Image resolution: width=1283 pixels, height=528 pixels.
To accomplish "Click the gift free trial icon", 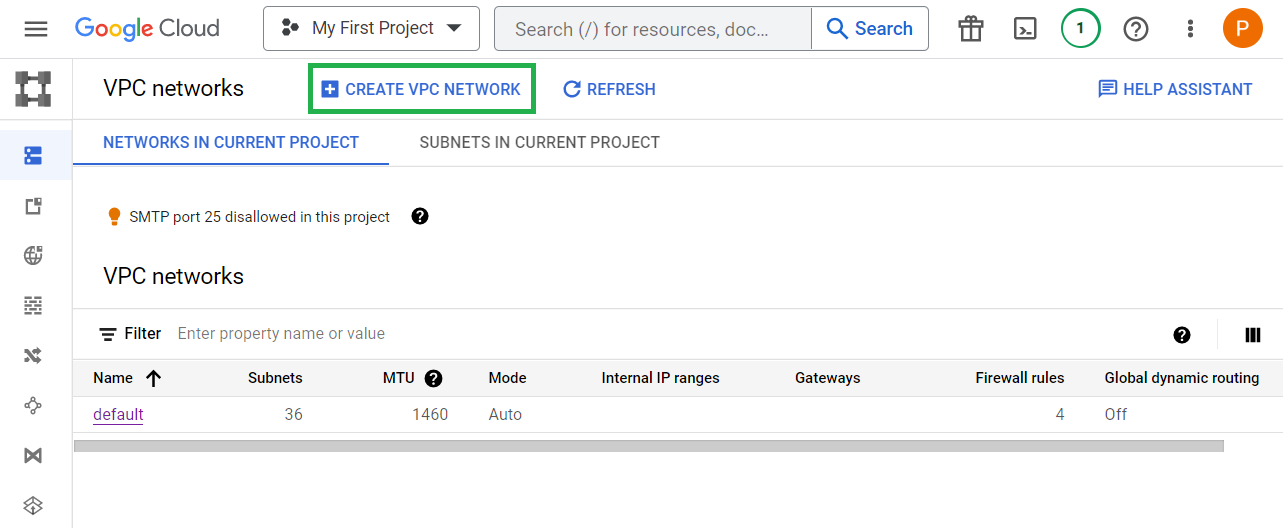I will click(x=970, y=29).
